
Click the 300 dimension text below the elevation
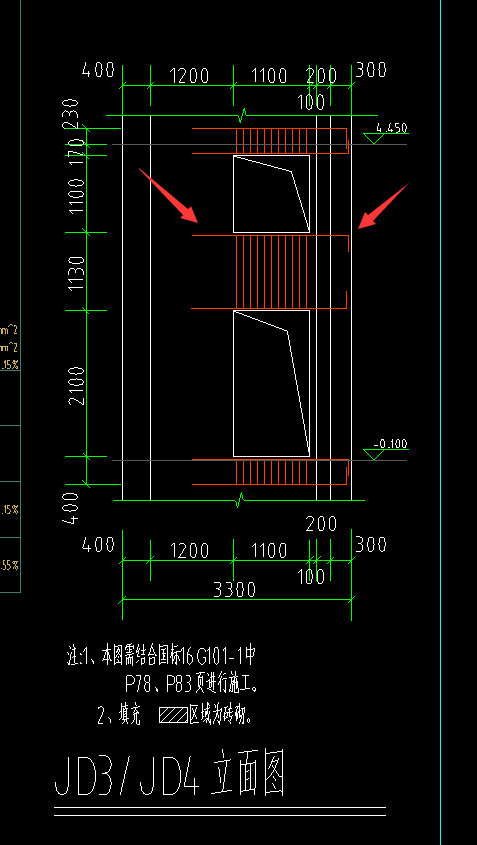point(371,545)
